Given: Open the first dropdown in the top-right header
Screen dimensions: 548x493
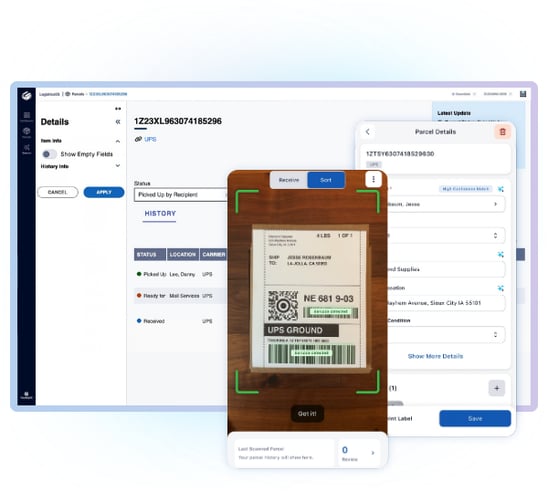Looking at the screenshot, I should (463, 94).
